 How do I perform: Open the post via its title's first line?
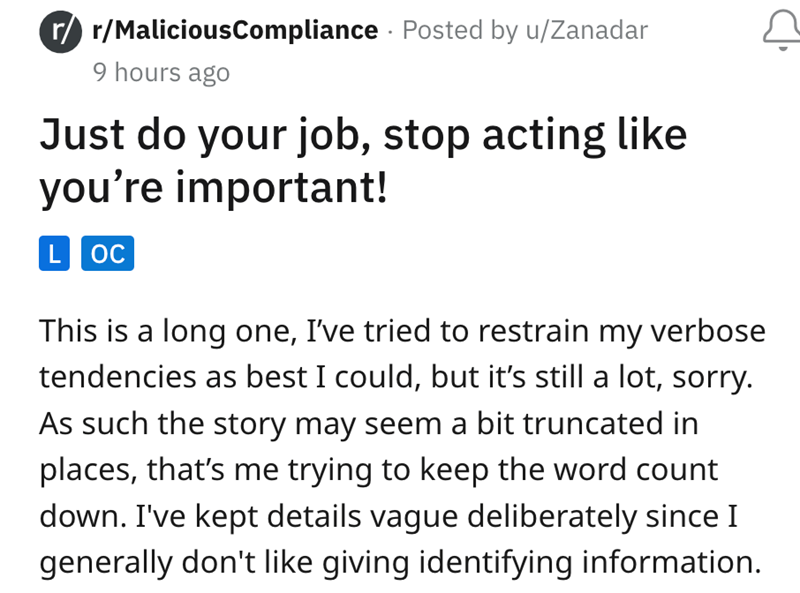362,134
